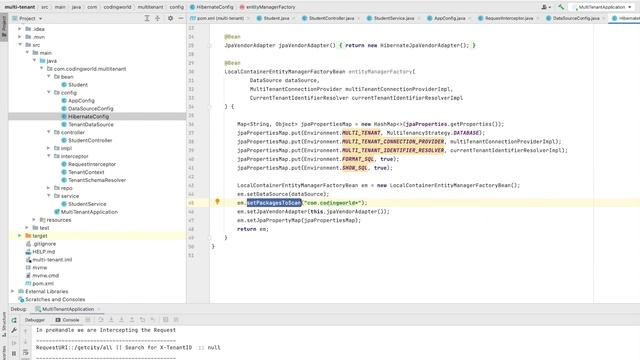
Task: Switch to StudentService.java editor tab
Action: (393, 18)
